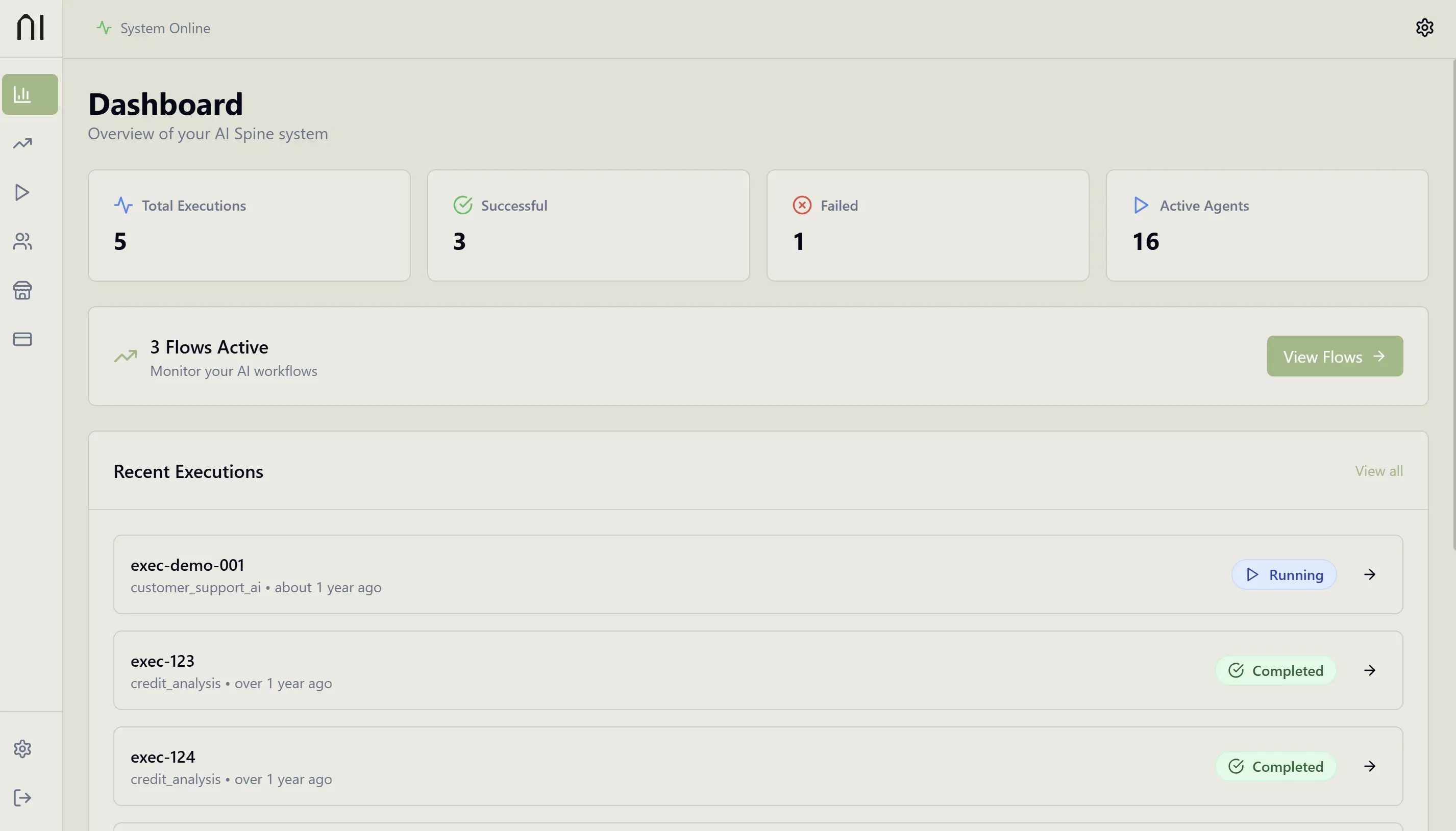
Task: Click the page vertical scrollbar
Action: [x=1454, y=304]
